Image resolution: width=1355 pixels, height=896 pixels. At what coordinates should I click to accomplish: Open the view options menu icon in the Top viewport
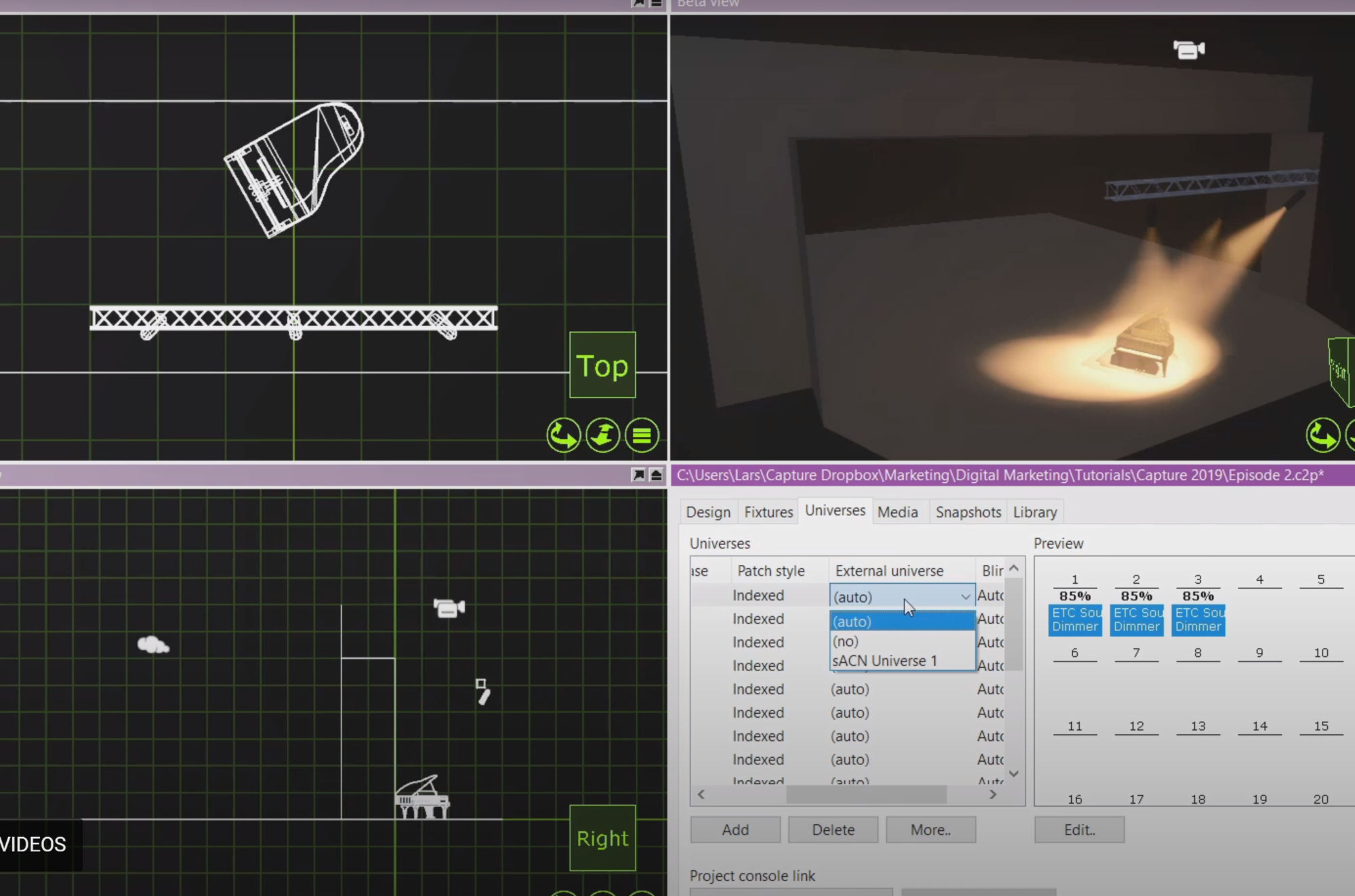pyautogui.click(x=641, y=435)
